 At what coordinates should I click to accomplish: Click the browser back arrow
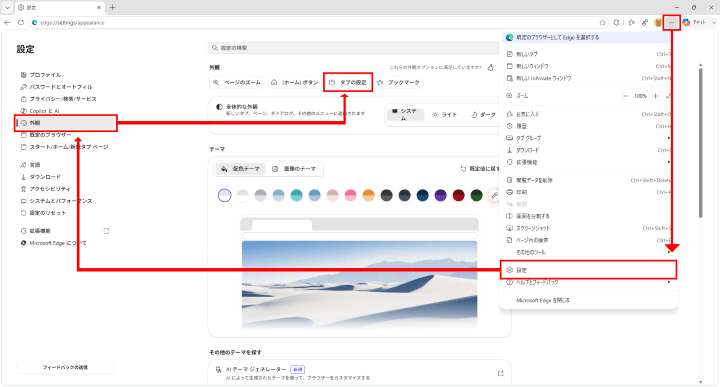click(x=7, y=22)
